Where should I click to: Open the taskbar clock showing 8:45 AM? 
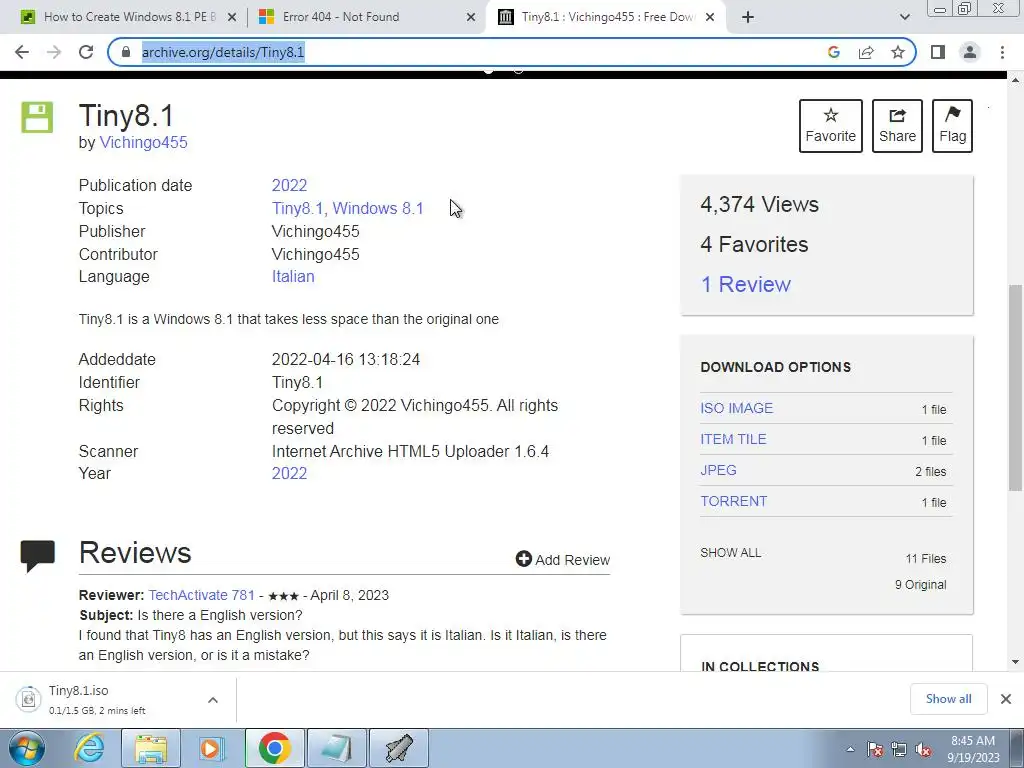pyautogui.click(x=973, y=749)
